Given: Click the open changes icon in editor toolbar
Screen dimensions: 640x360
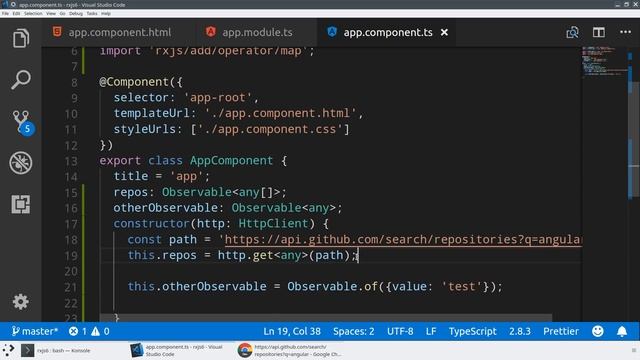Looking at the screenshot, I should coord(572,32).
